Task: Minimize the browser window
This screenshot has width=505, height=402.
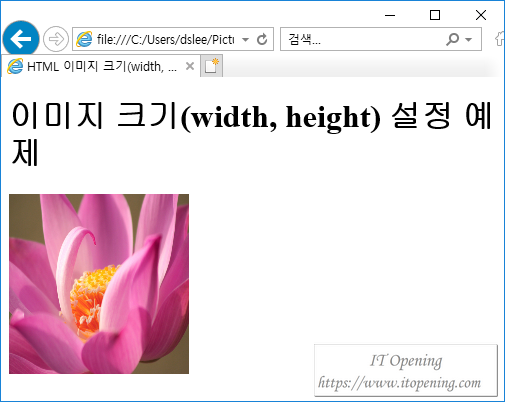Action: coord(390,15)
